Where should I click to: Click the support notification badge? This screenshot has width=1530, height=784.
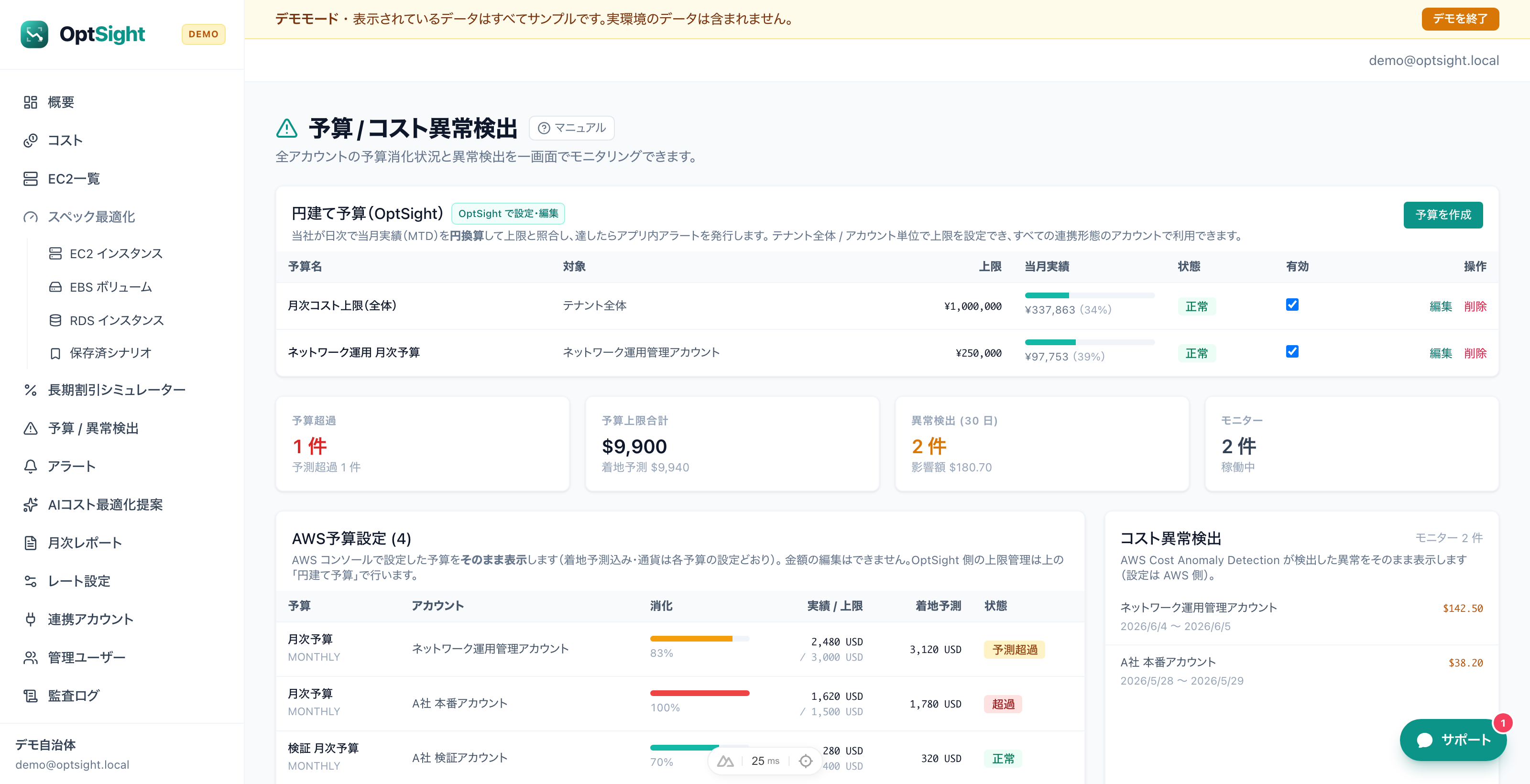1503,723
